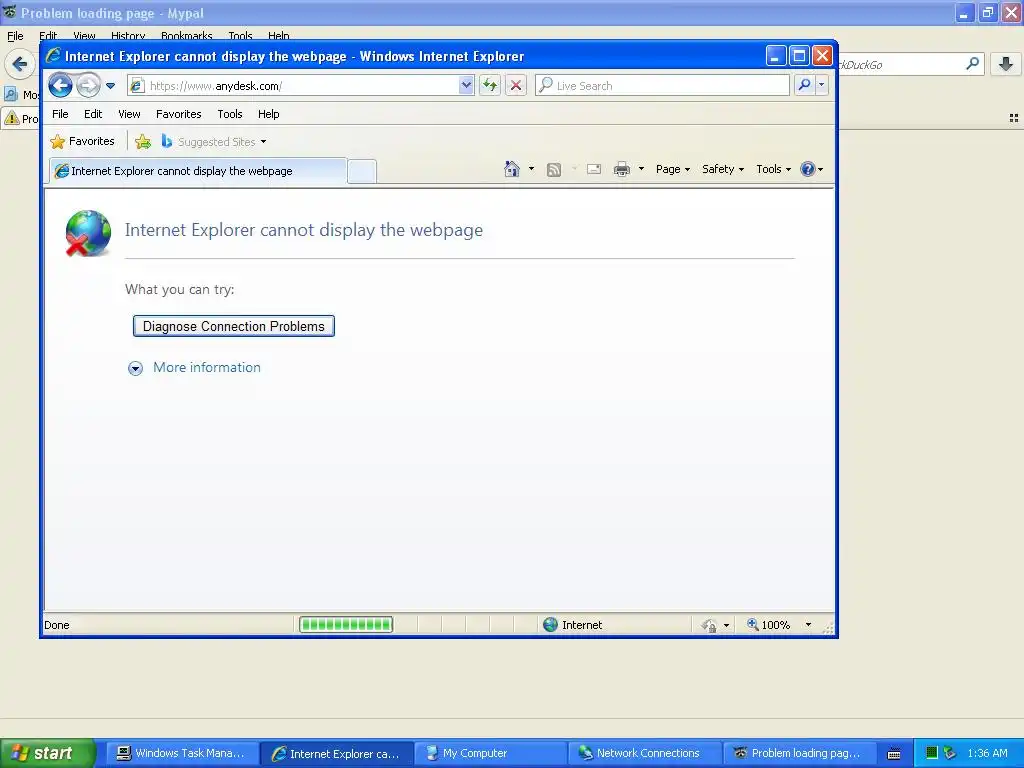The image size is (1024, 768).
Task: Click the Mypal Back arrow button
Action: coord(20,64)
